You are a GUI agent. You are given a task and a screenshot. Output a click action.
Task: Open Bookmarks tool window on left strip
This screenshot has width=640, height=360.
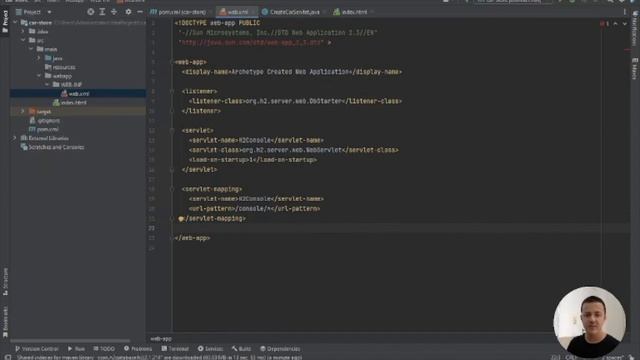tap(5, 322)
